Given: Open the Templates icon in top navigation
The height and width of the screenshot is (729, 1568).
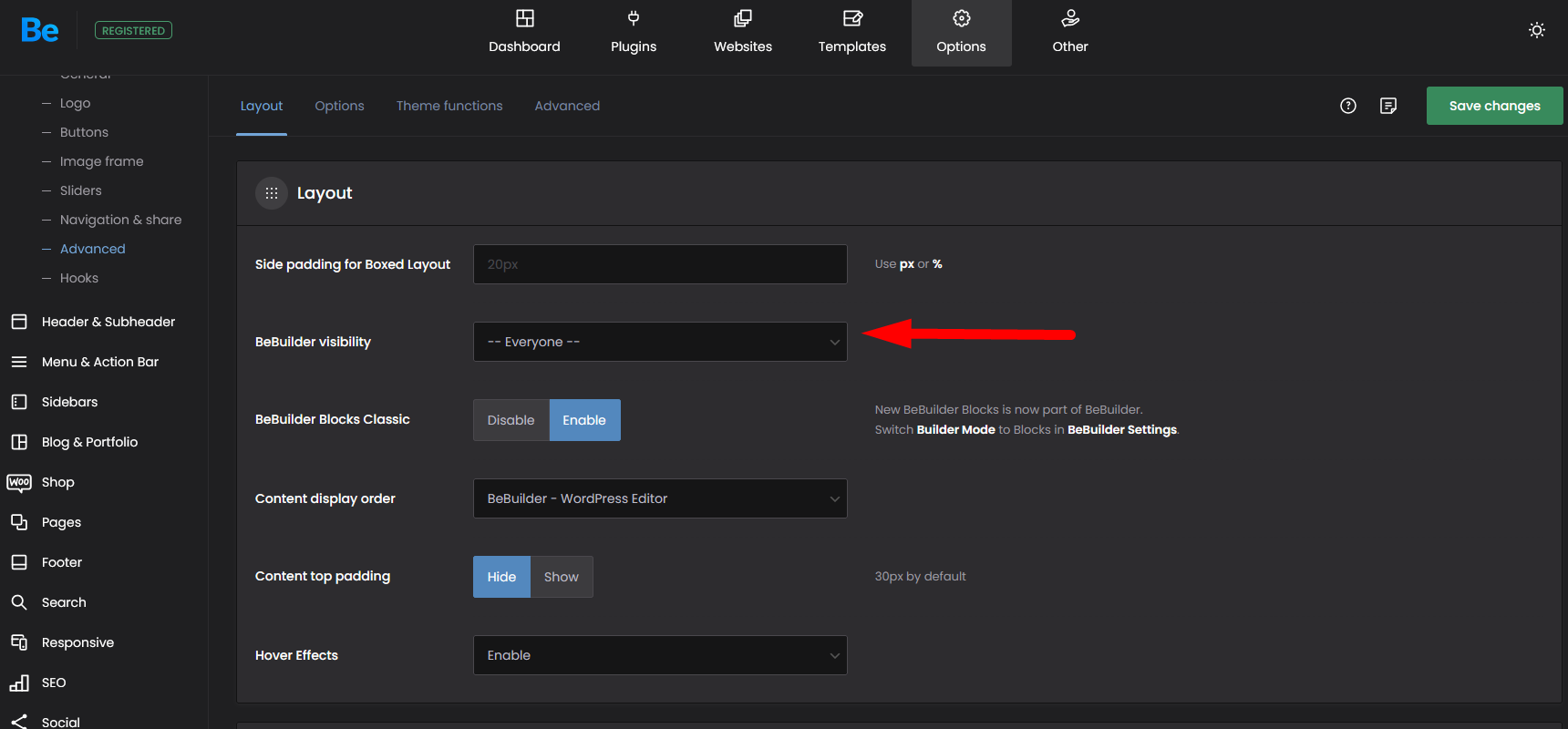Looking at the screenshot, I should coord(852,18).
